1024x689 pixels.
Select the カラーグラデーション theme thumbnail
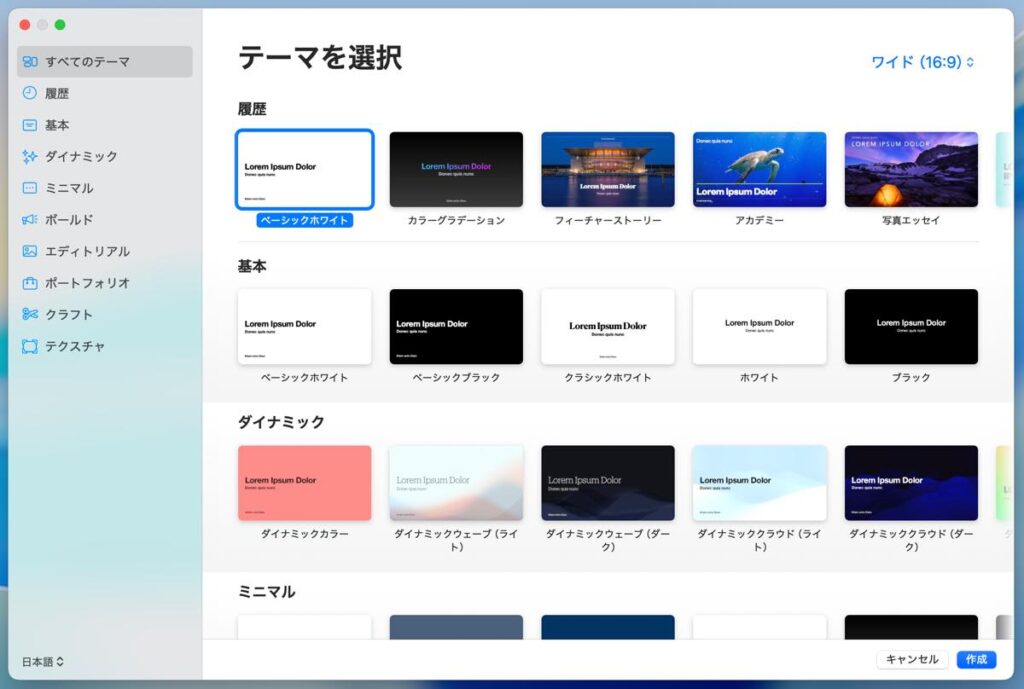tap(456, 169)
